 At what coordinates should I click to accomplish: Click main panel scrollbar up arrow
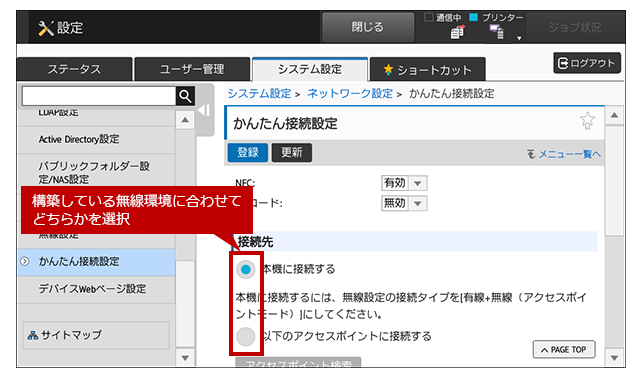tap(614, 116)
